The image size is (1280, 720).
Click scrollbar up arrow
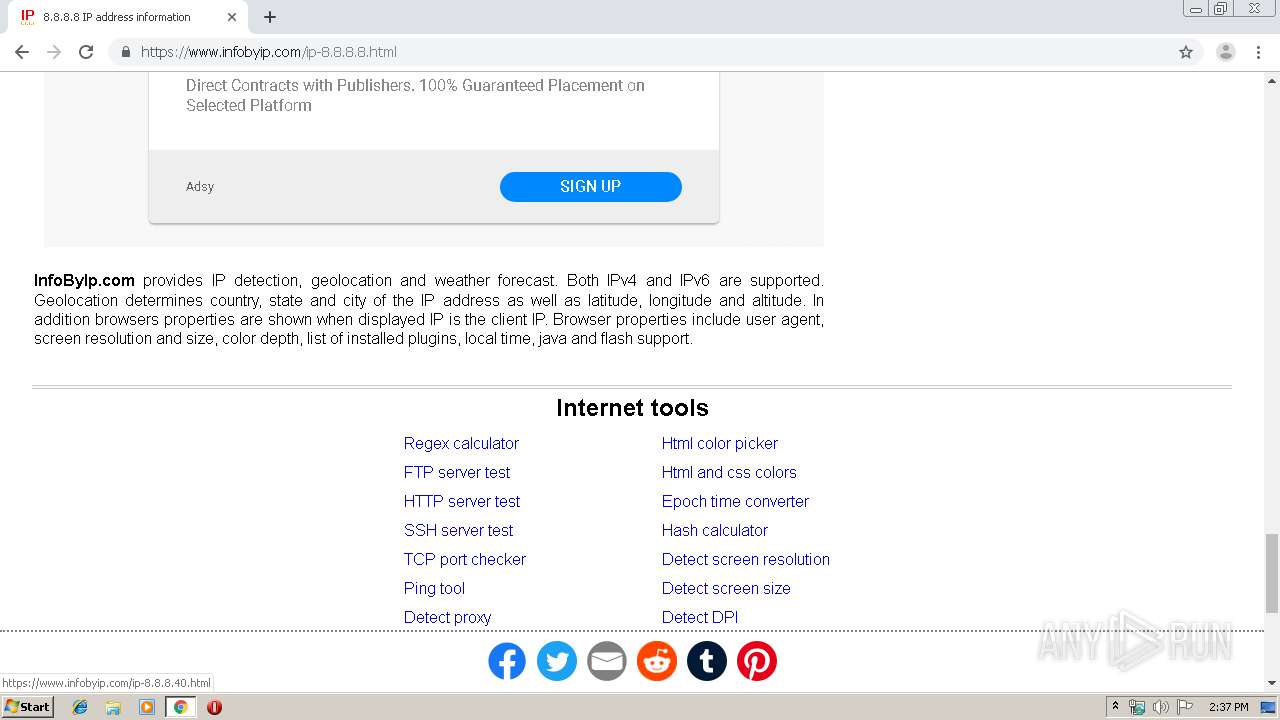(1272, 79)
